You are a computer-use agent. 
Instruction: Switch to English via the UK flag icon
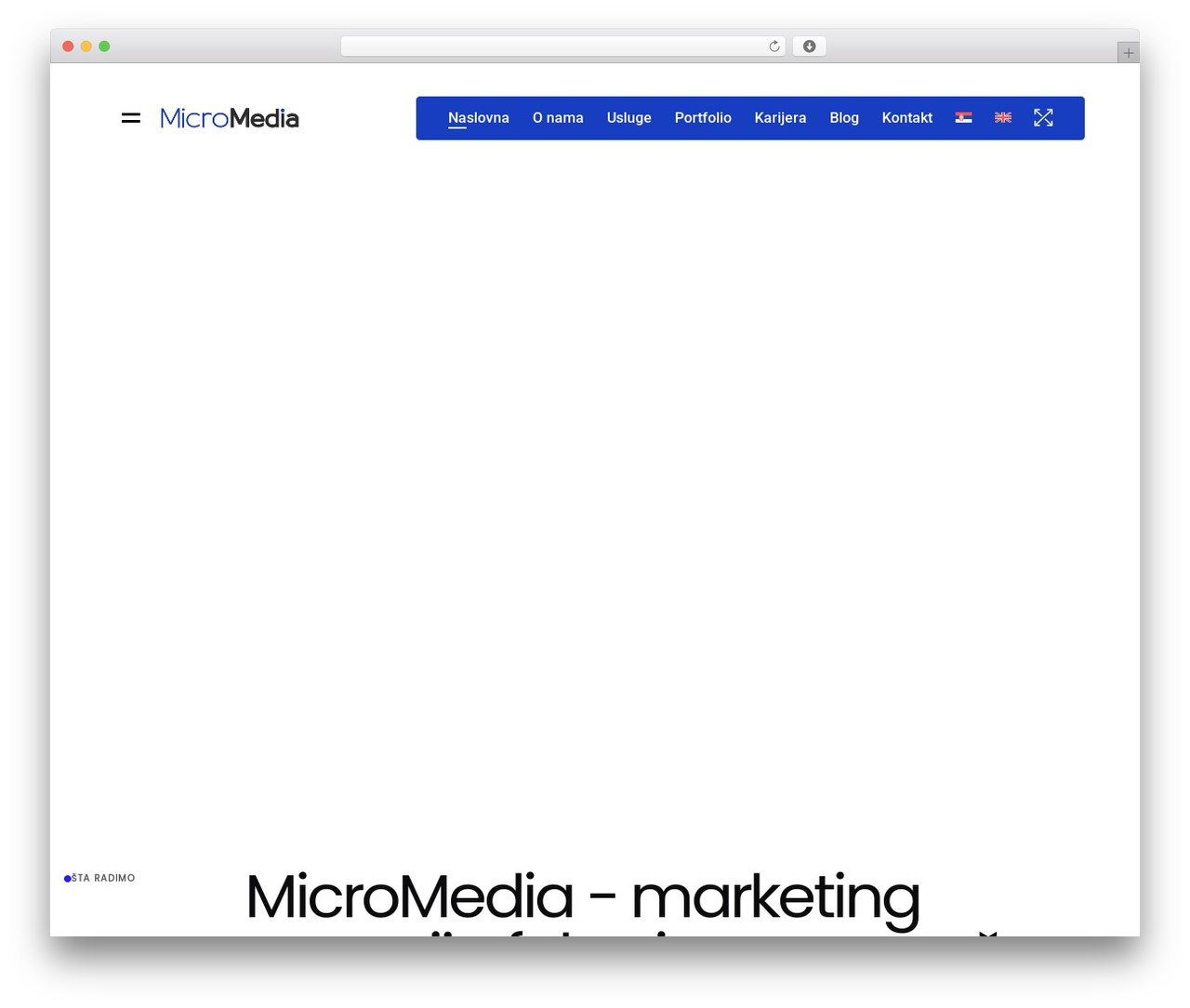coord(1003,117)
